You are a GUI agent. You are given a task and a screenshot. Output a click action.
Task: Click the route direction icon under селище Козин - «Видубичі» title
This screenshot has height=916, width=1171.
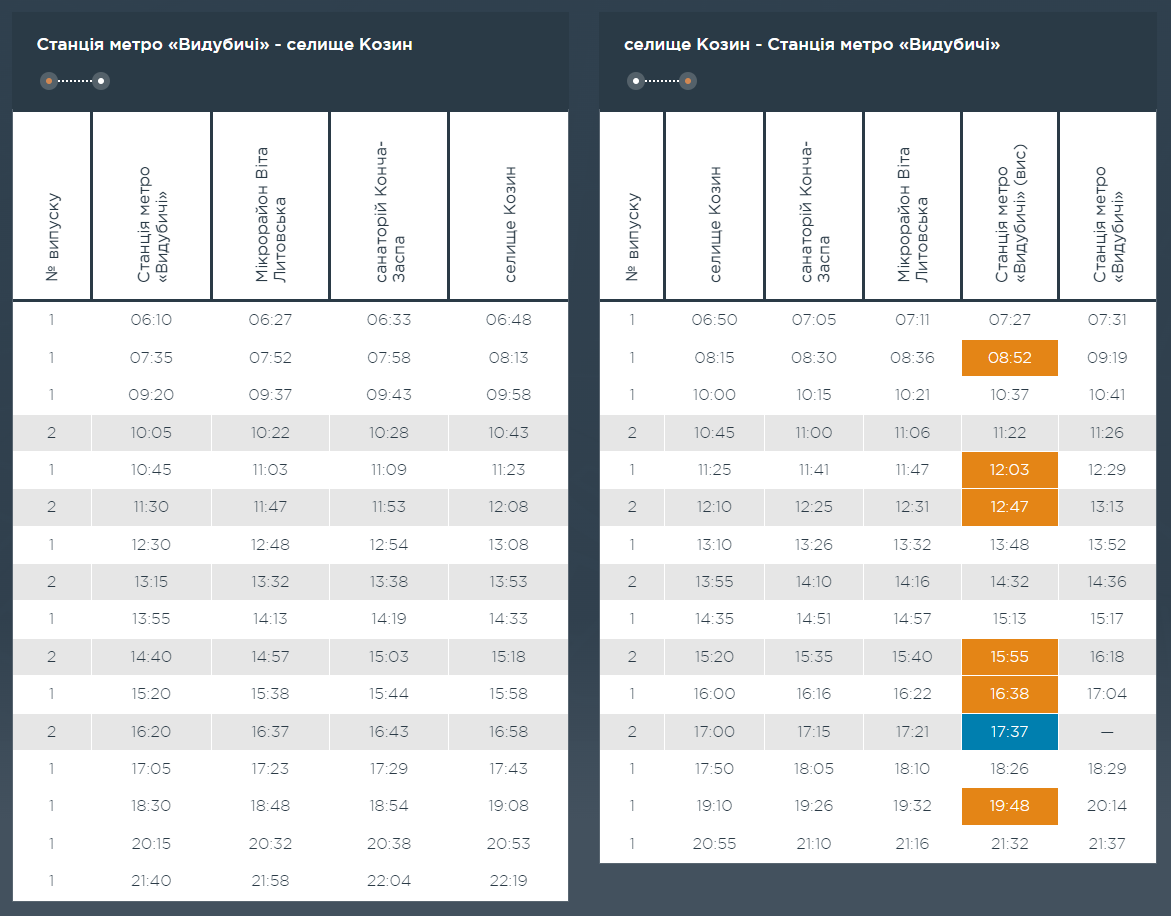point(661,81)
